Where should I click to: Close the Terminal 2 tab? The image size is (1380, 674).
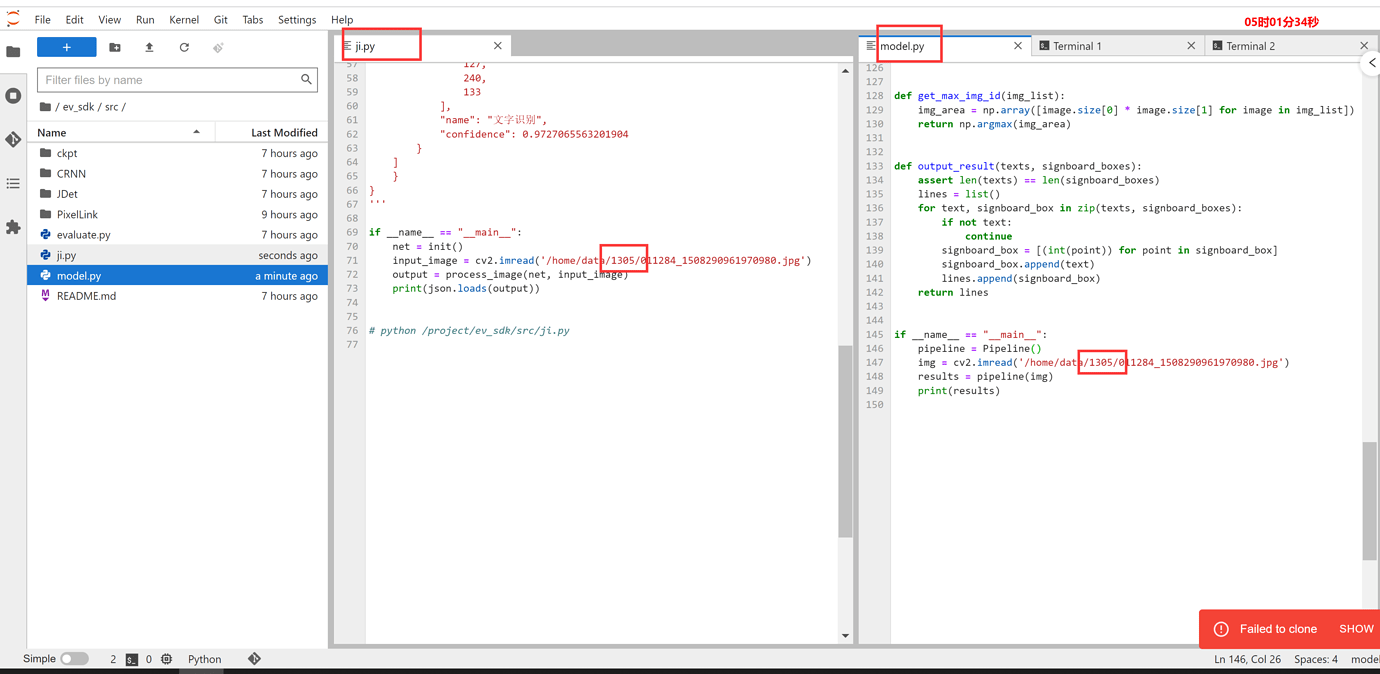click(1364, 46)
